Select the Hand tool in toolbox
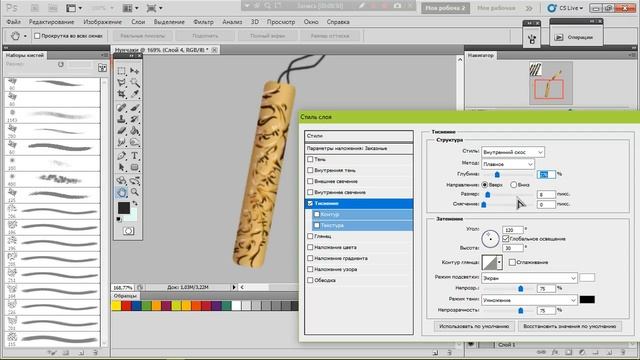The height and width of the screenshot is (360, 640). [122, 192]
